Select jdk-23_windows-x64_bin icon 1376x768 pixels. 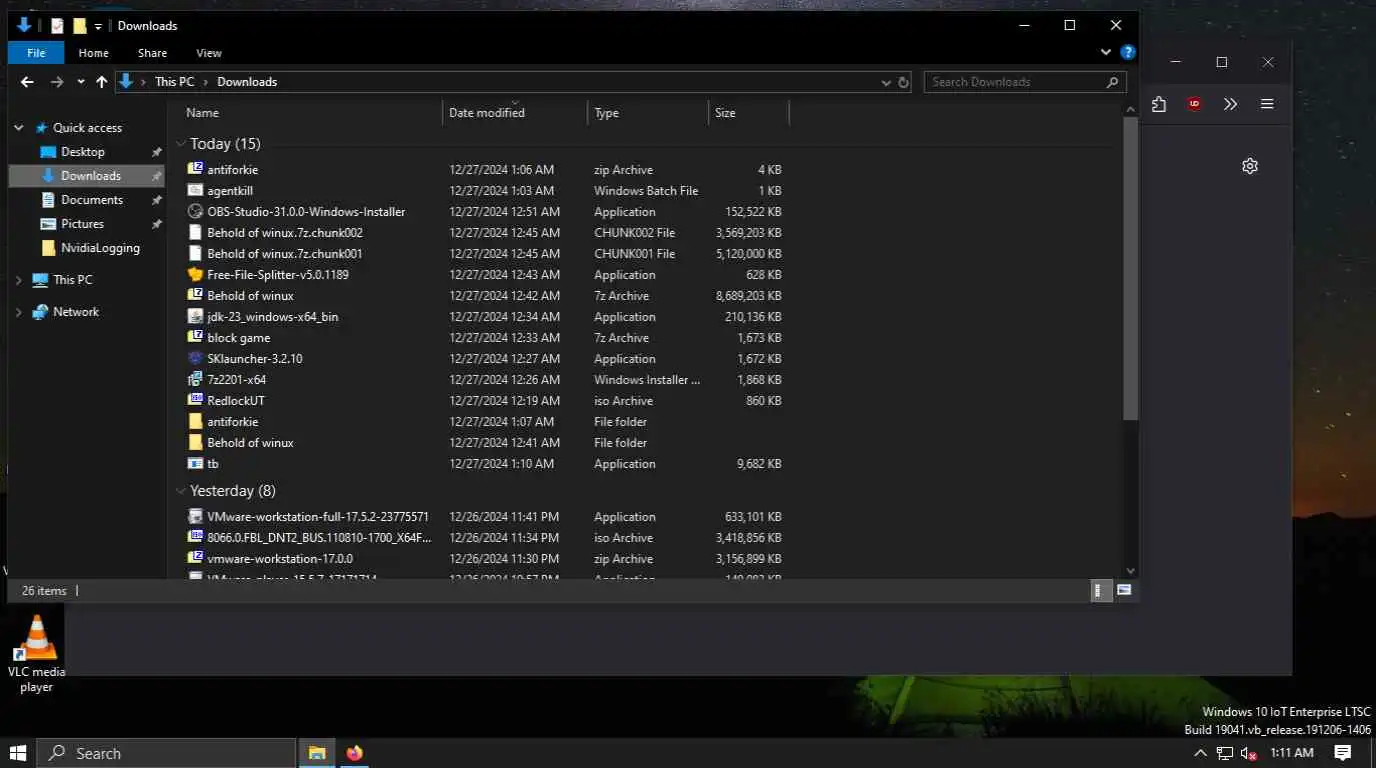click(x=196, y=316)
